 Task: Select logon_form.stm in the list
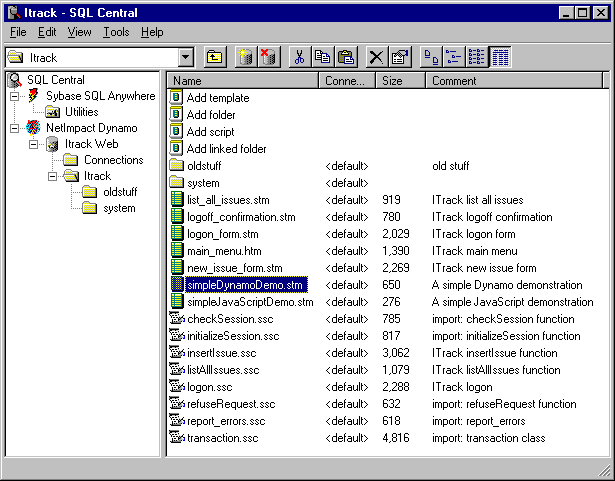(x=223, y=234)
